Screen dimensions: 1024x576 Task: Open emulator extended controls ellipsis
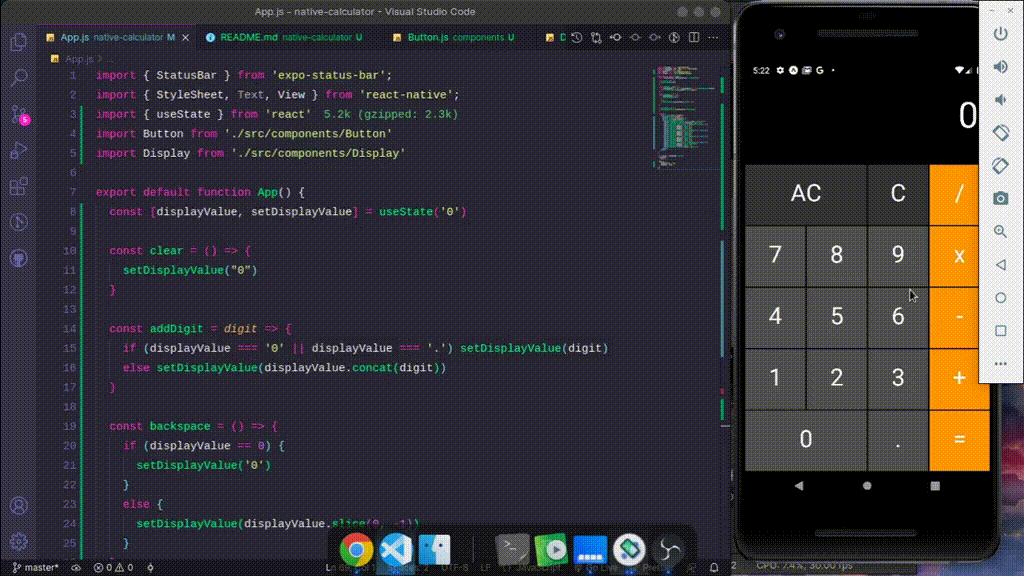(x=1000, y=364)
